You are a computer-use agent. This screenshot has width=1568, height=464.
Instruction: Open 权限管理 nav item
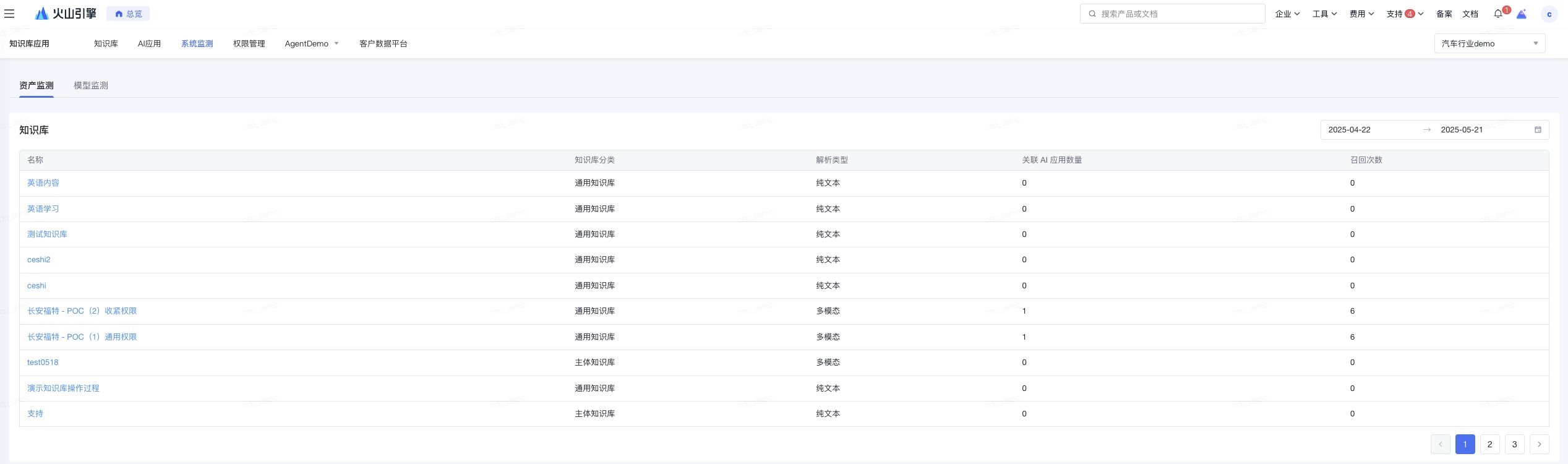[249, 43]
